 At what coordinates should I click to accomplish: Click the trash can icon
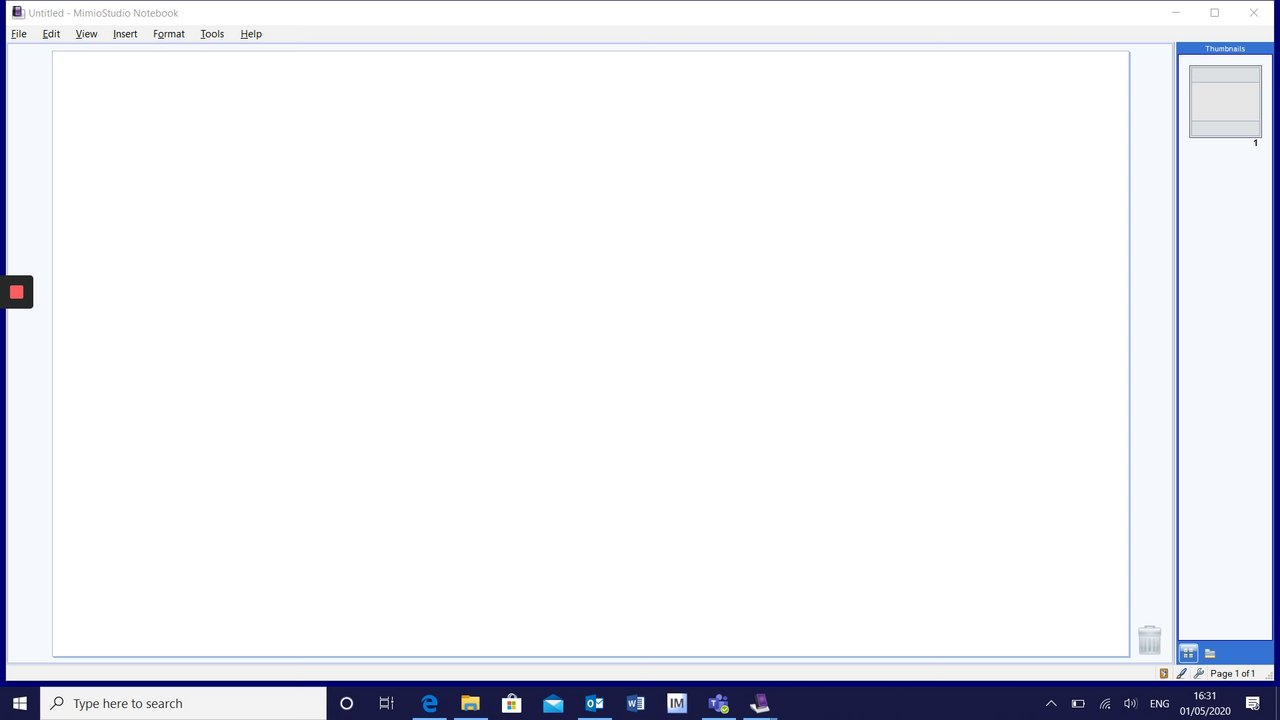(x=1150, y=640)
